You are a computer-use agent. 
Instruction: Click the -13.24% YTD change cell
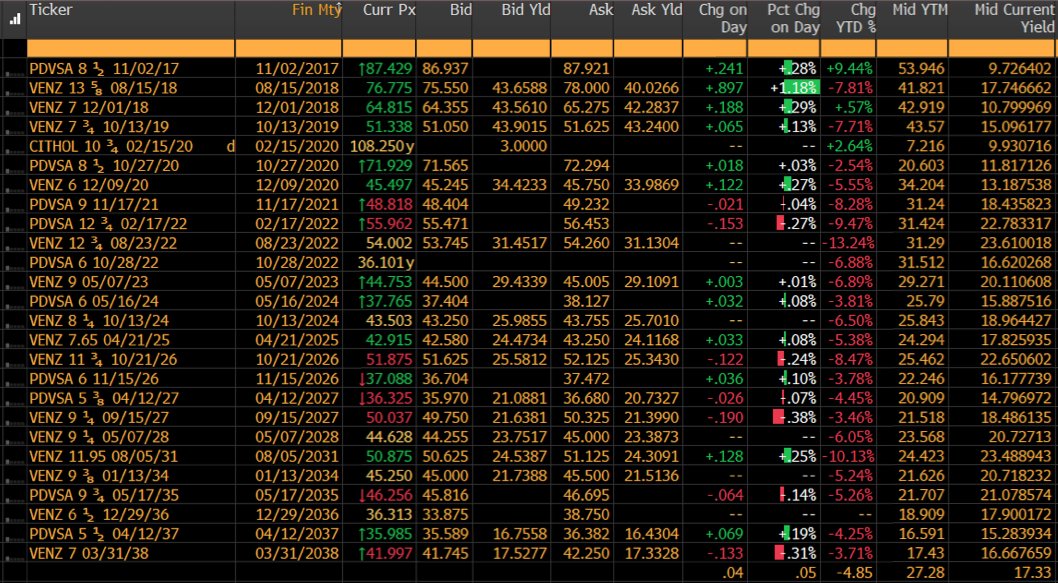click(x=849, y=243)
